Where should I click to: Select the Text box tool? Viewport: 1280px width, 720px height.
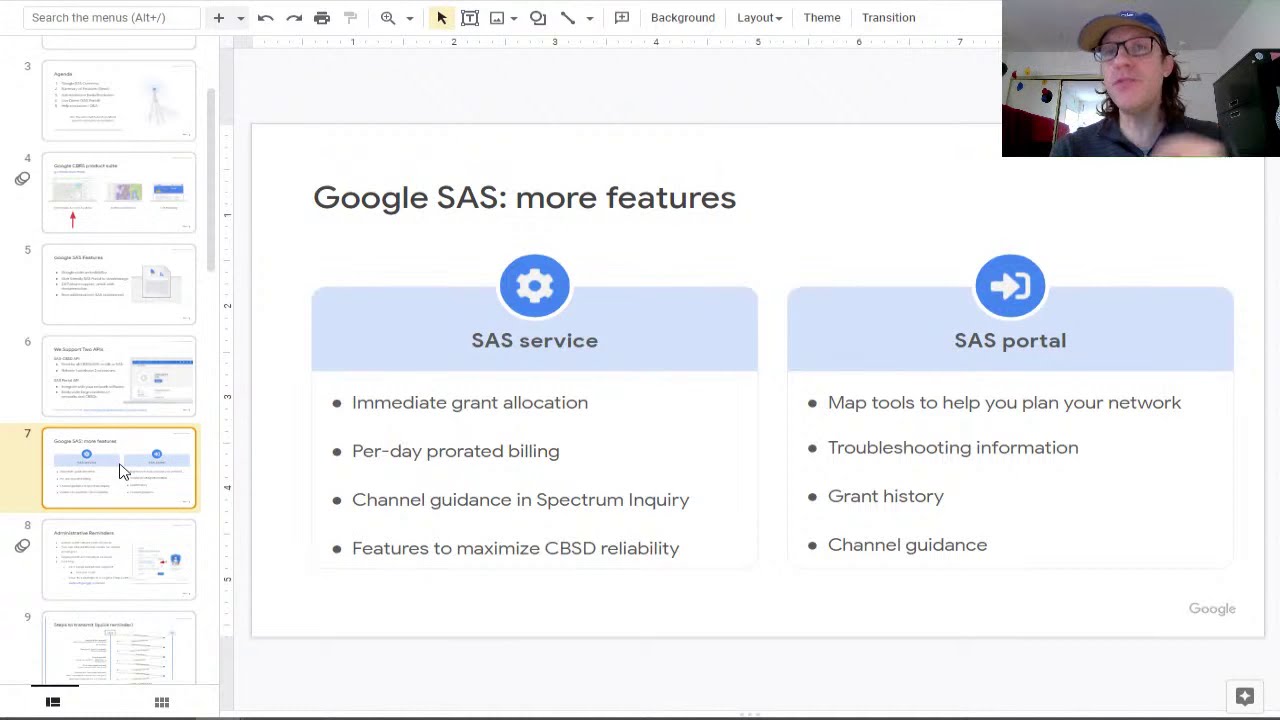469,18
